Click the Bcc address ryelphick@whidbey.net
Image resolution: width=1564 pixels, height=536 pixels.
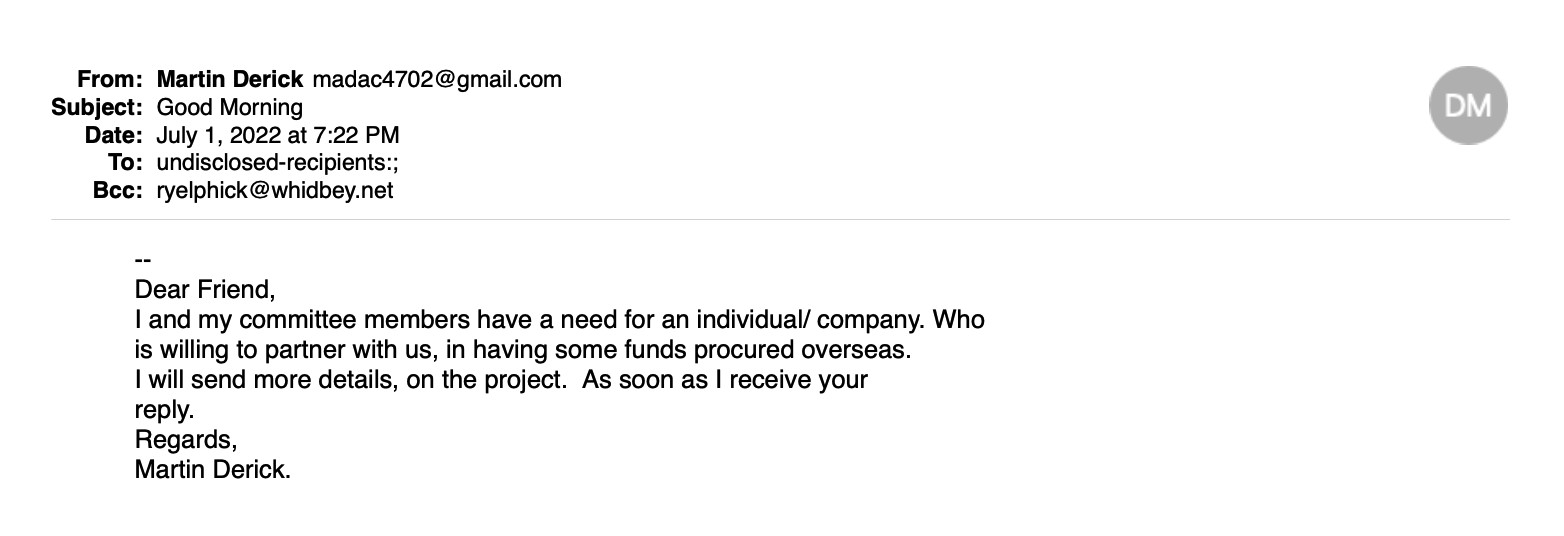point(275,190)
